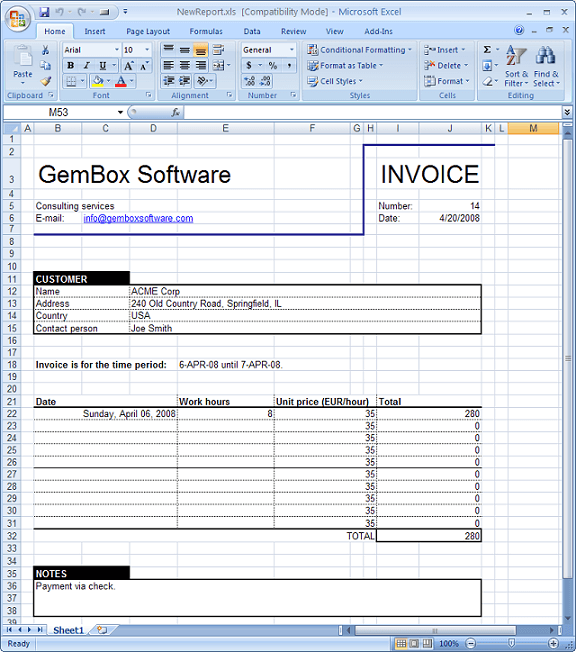Switch to the Data tab
The image size is (576, 652).
pyautogui.click(x=252, y=31)
